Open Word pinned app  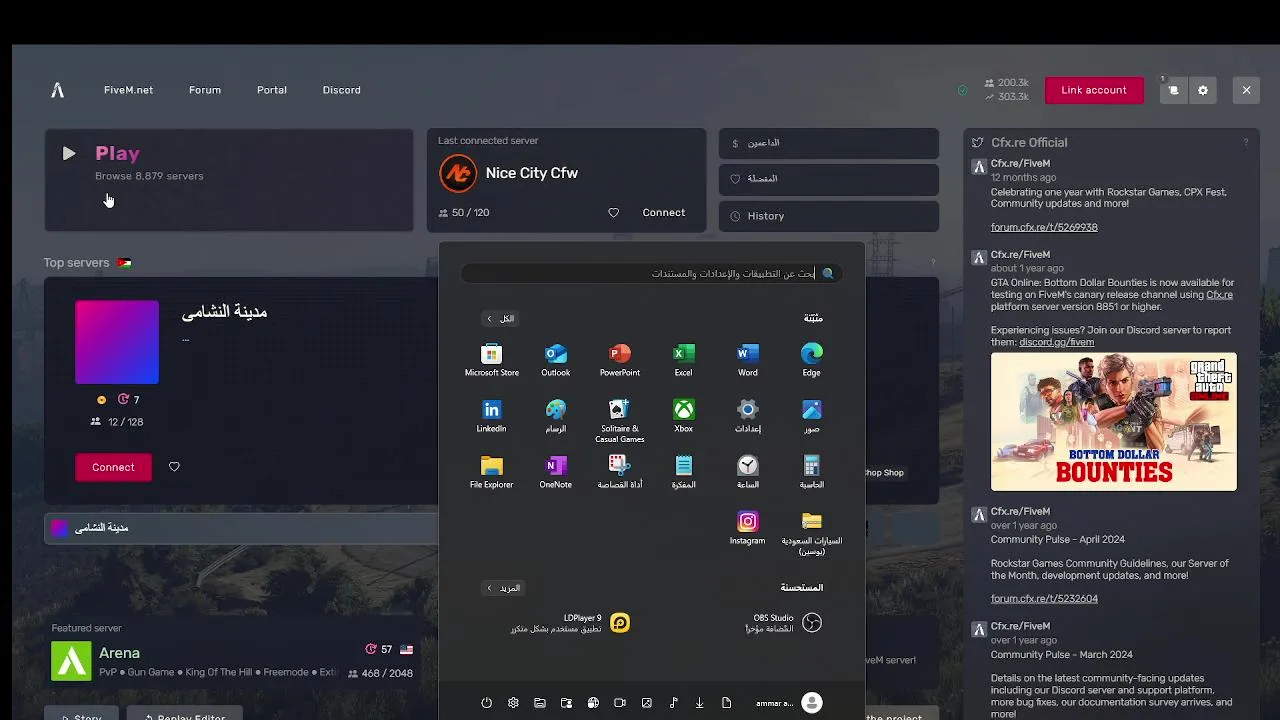[x=748, y=360]
